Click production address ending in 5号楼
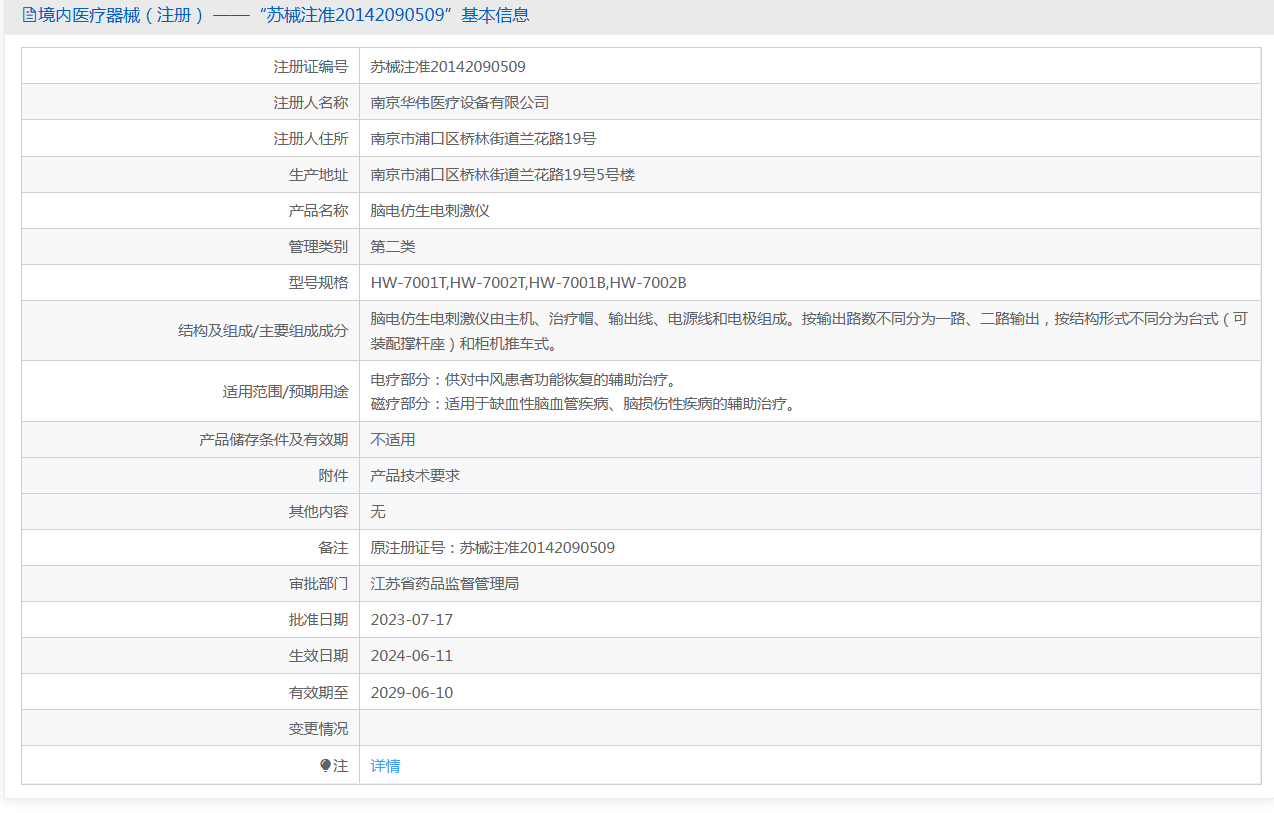The image size is (1274, 813). pyautogui.click(x=503, y=175)
